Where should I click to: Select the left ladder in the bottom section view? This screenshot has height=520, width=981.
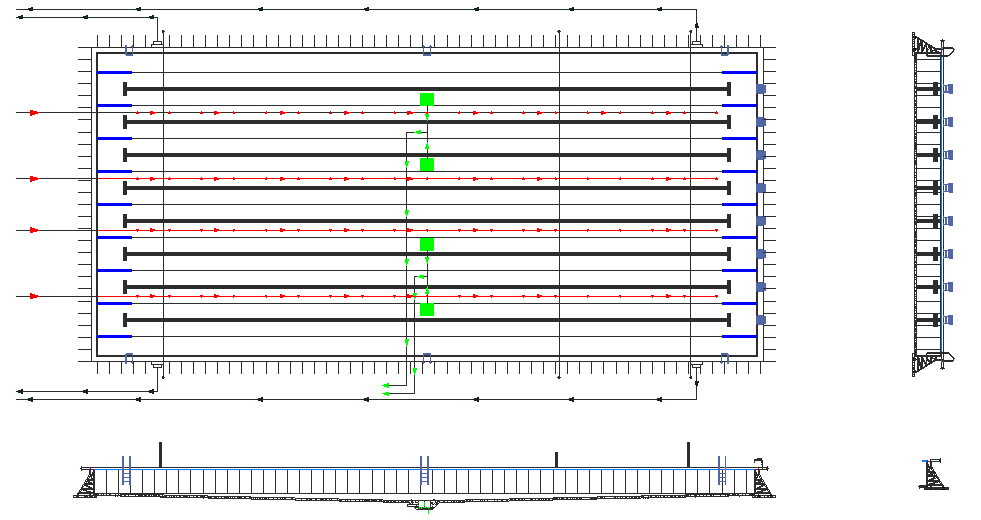pyautogui.click(x=126, y=470)
